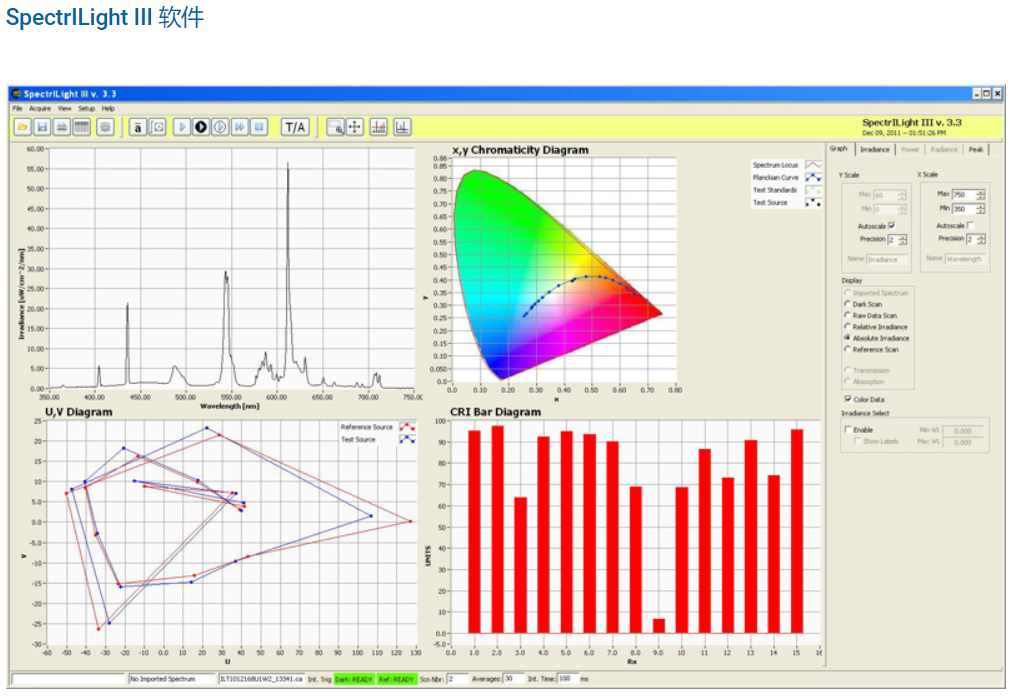Click the 'U,V Diagram' title
The width and height of the screenshot is (1022, 697).
[79, 412]
